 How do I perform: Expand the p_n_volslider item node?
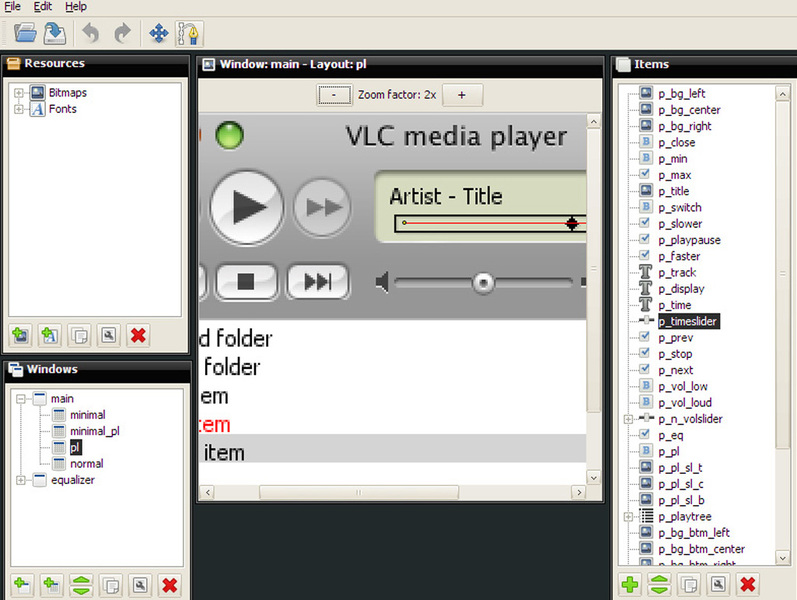628,419
